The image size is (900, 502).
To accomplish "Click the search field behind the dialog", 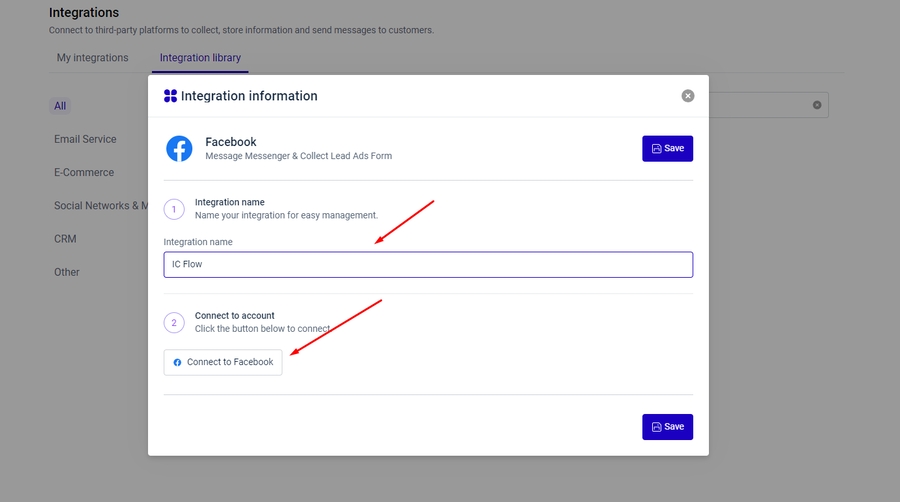I will [x=760, y=105].
